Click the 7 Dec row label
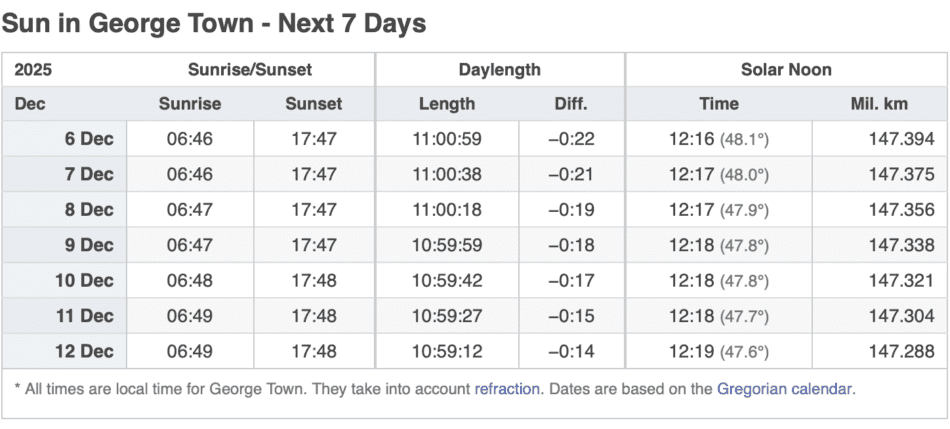Image resolution: width=950 pixels, height=429 pixels. pyautogui.click(x=89, y=175)
